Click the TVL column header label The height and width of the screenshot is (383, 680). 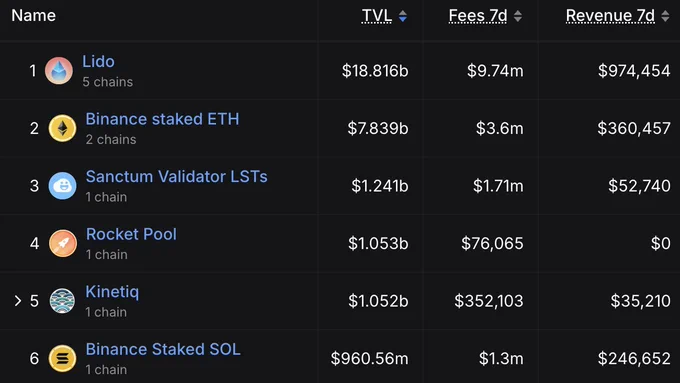(x=377, y=16)
